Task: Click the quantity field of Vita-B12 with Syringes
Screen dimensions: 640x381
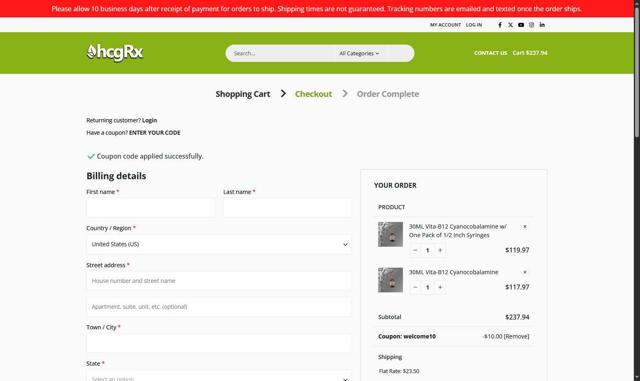Action: [x=427, y=250]
